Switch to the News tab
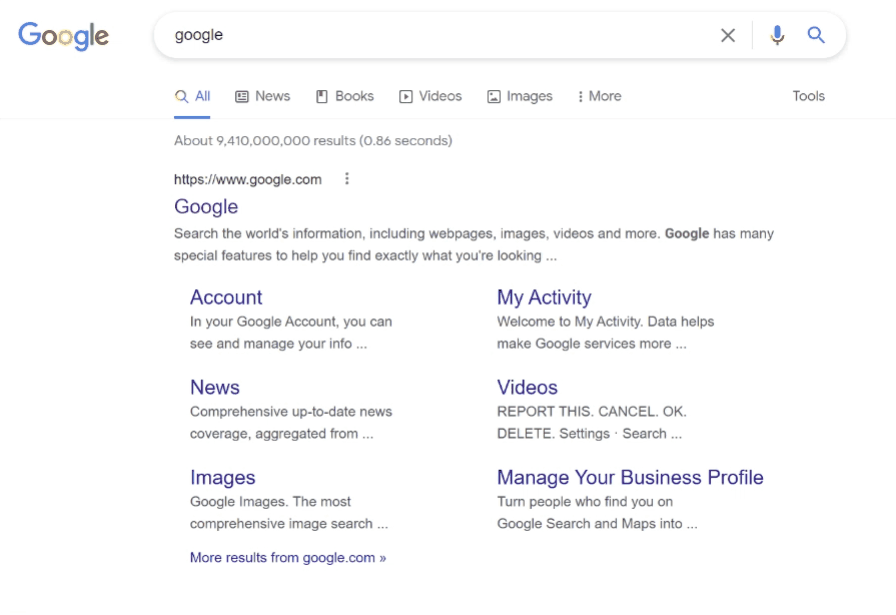Screen dimensions: 896x615 [x=263, y=96]
